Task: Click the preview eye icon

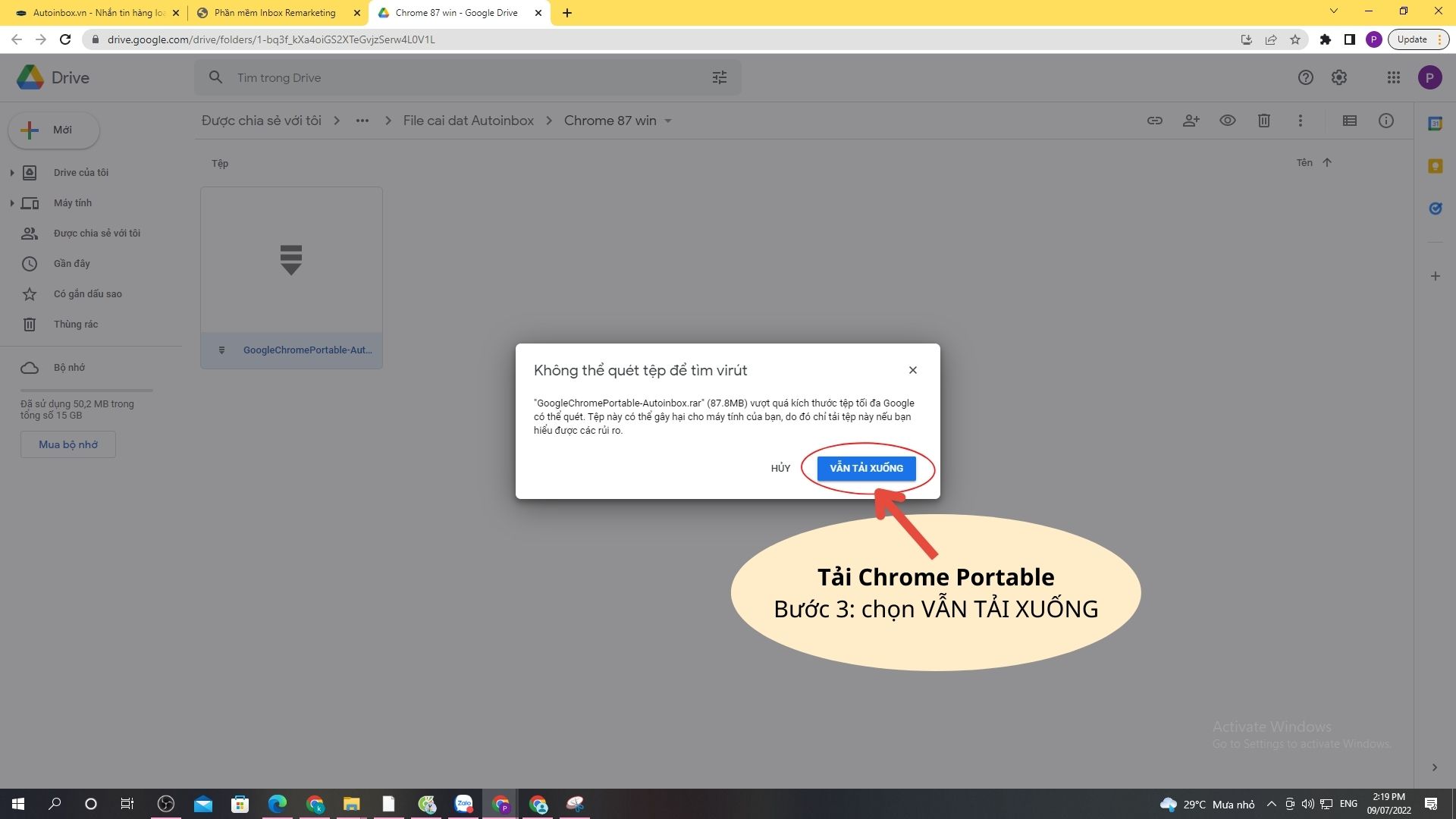Action: pos(1227,121)
